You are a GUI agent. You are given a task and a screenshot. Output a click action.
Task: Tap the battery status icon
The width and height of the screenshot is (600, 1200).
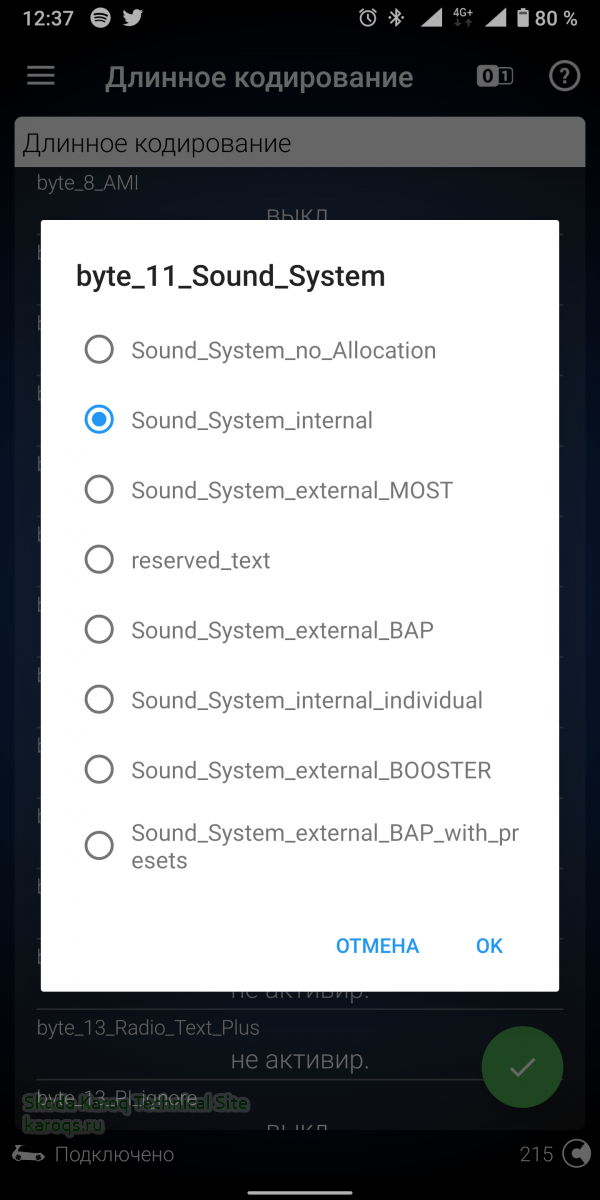tap(523, 18)
